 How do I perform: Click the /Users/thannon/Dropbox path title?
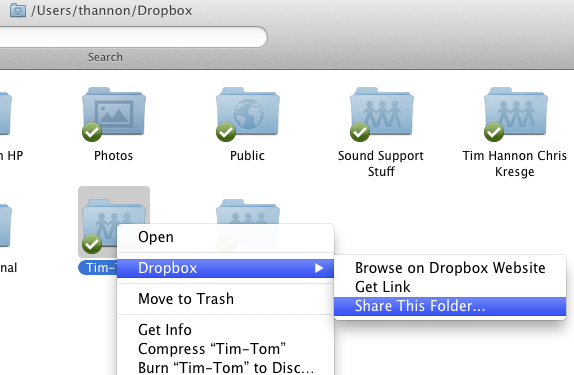(x=112, y=11)
